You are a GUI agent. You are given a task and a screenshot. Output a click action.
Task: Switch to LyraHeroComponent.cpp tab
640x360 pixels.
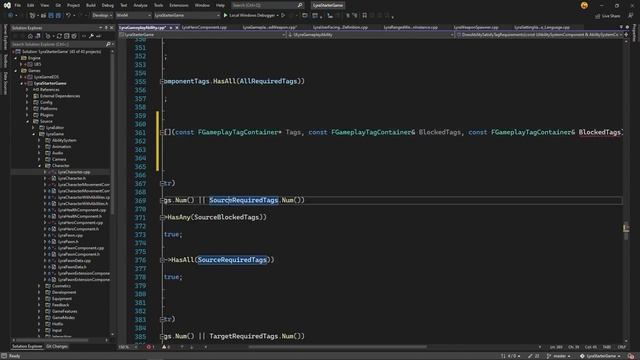coord(204,27)
